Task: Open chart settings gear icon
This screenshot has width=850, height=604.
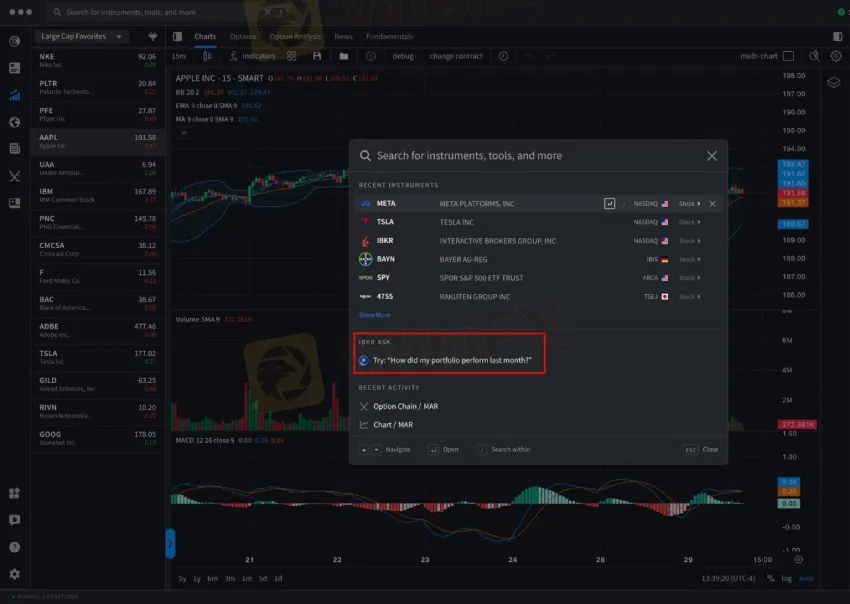Action: pyautogui.click(x=836, y=57)
